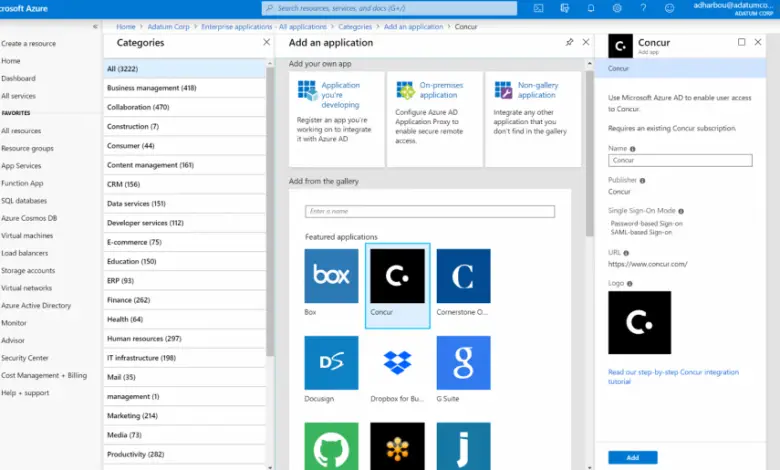Click the Add button in Concur blade
The width and height of the screenshot is (780, 470).
[632, 458]
